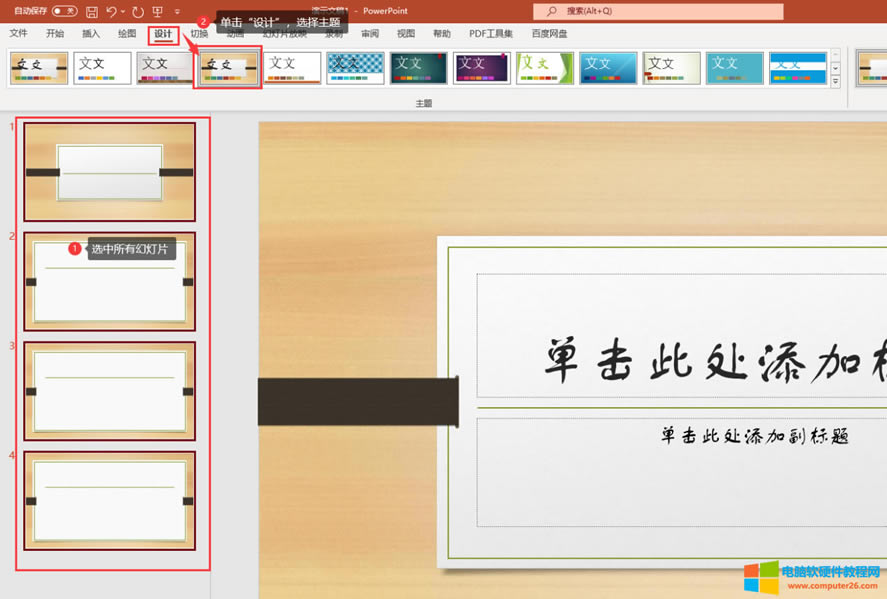Click the Save icon in title bar
Viewport: 887px width, 599px height.
(92, 12)
